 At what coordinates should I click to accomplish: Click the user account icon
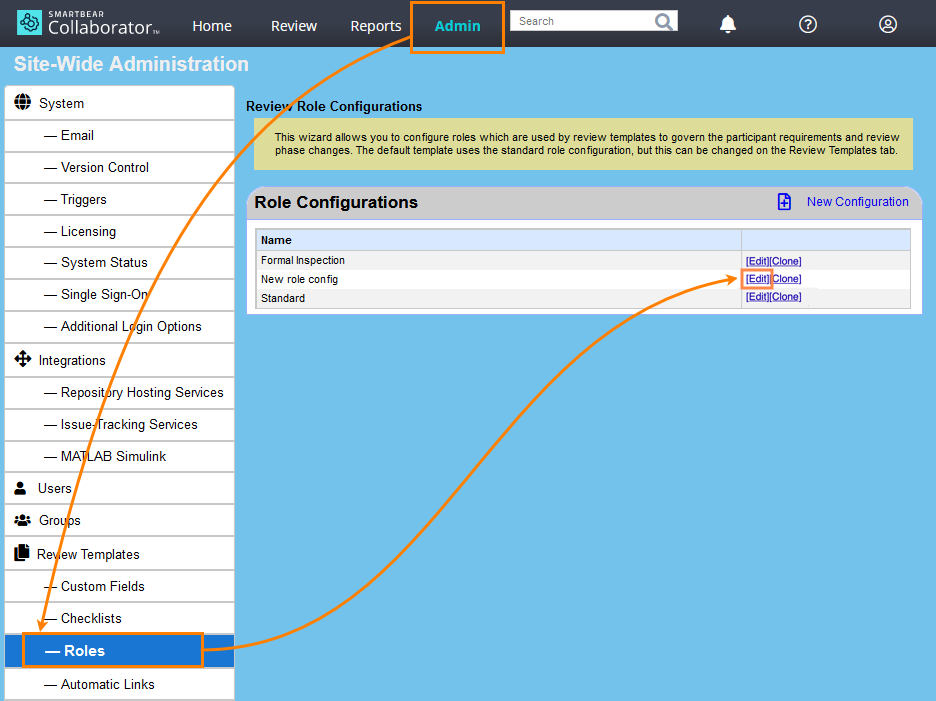click(888, 24)
